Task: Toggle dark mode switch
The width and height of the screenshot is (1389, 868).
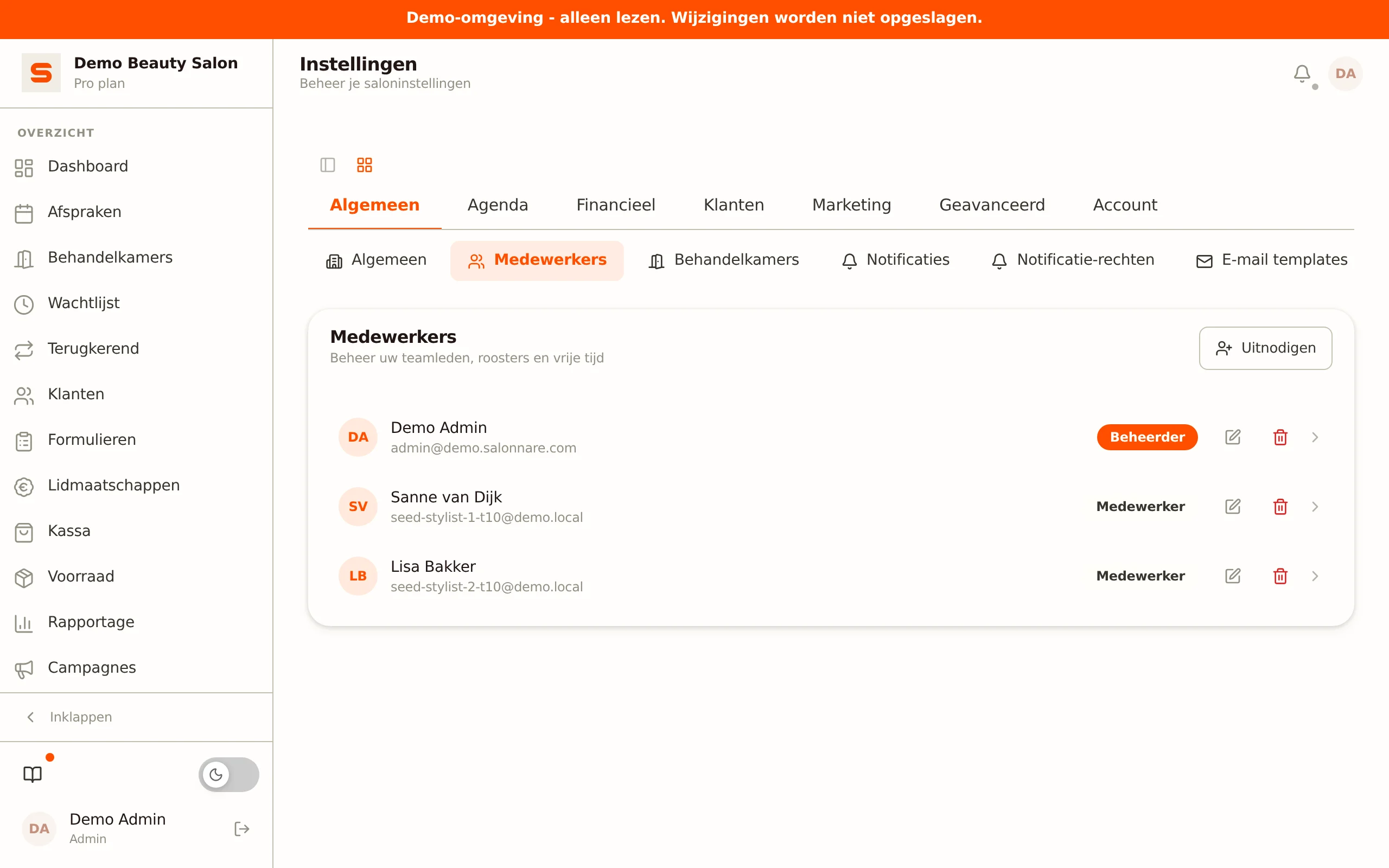Action: point(229,775)
